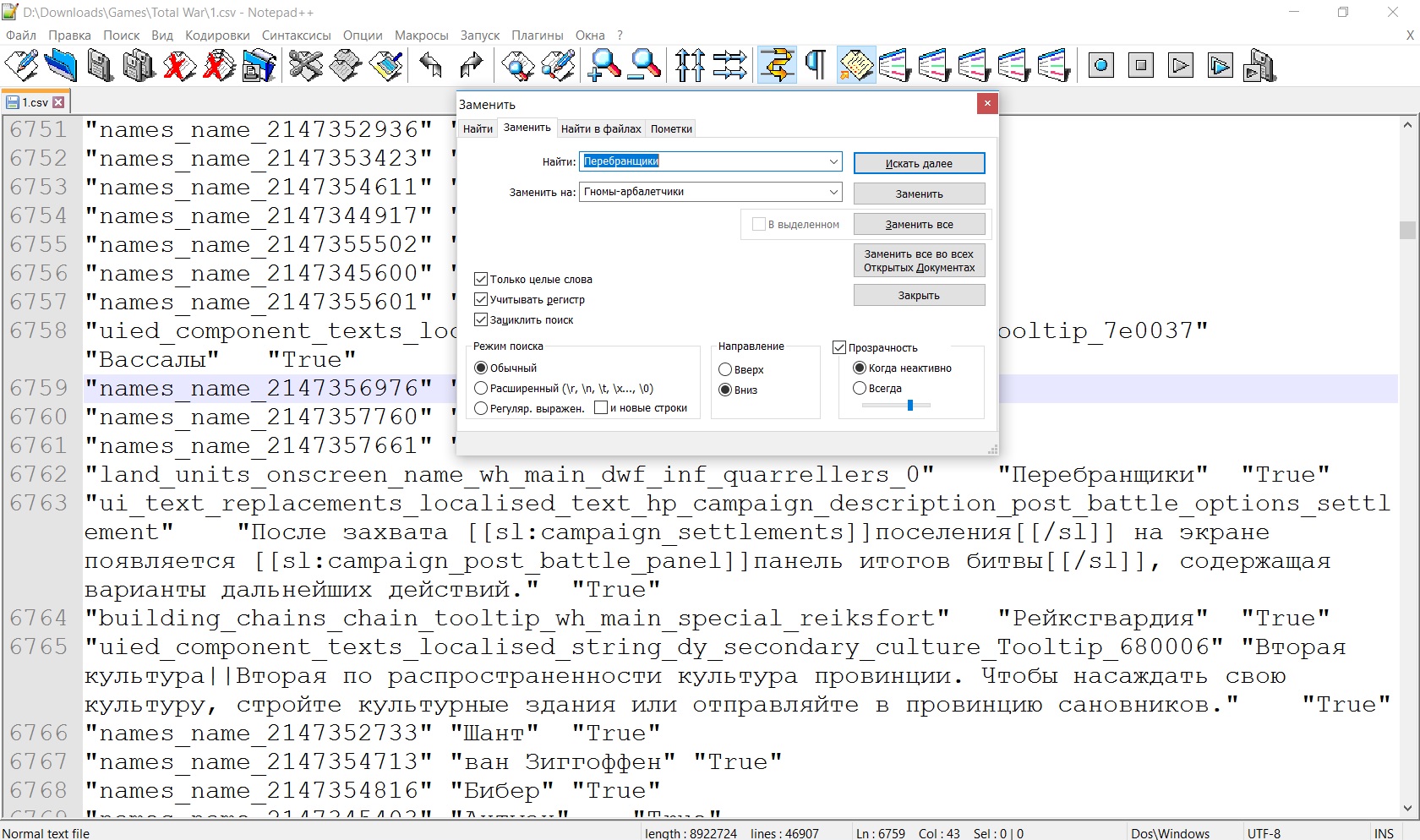Click the Close All toolbar icon
Screen dimensions: 1420x840
[x=219, y=65]
